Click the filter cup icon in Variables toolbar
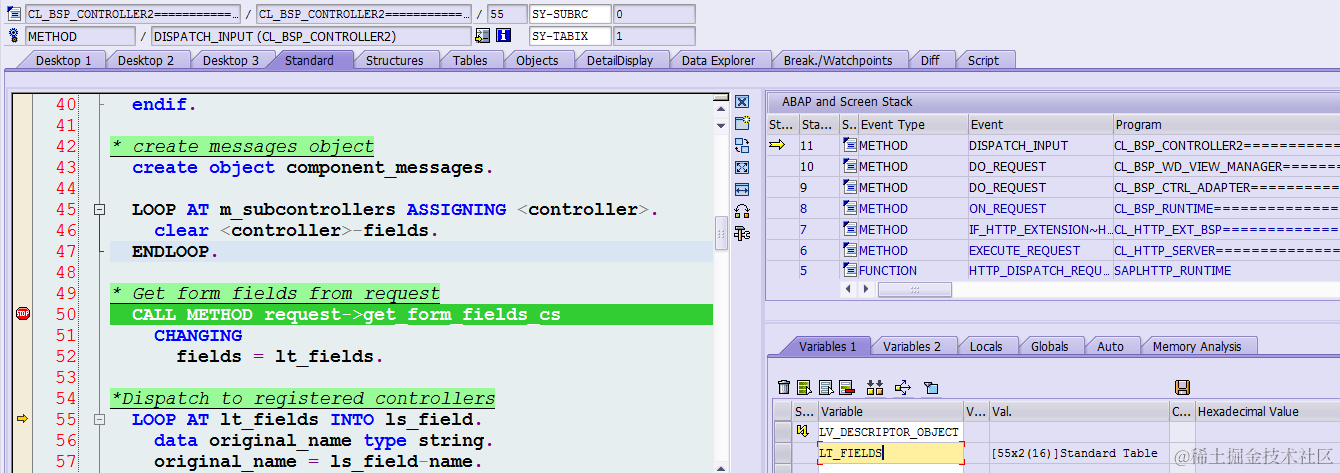Image resolution: width=1340 pixels, height=473 pixels. (x=931, y=387)
